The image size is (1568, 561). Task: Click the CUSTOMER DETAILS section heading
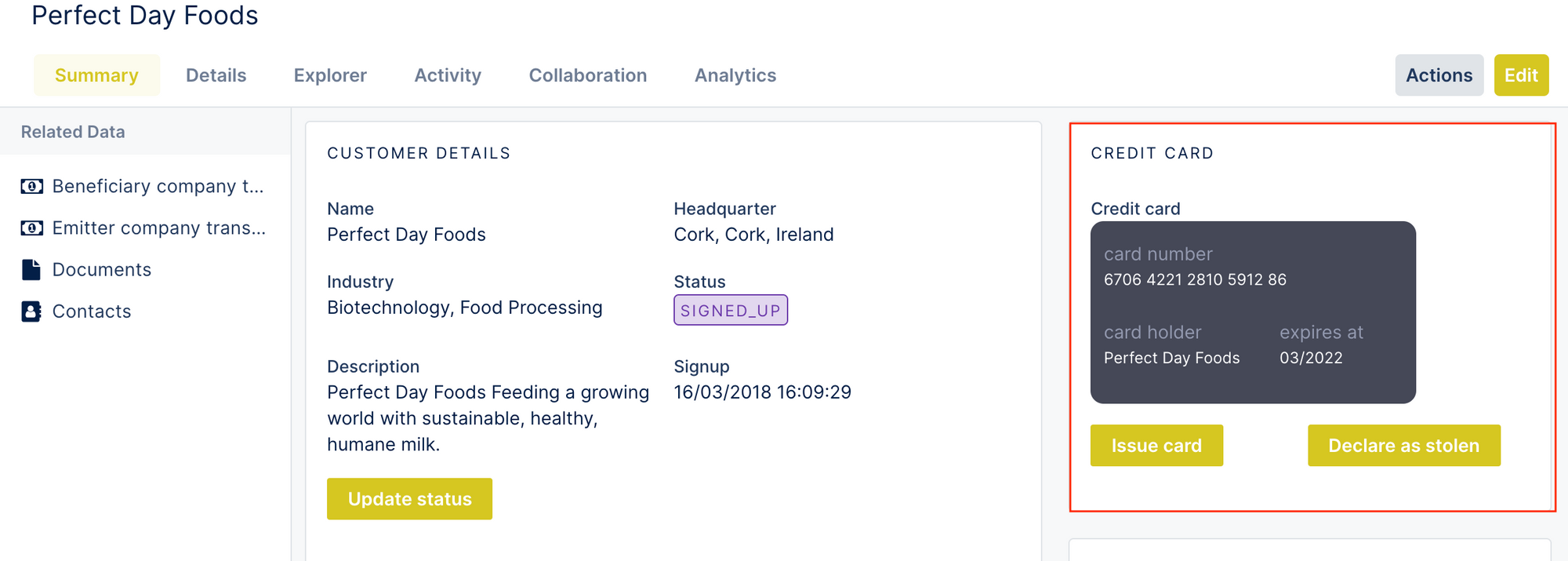point(419,153)
